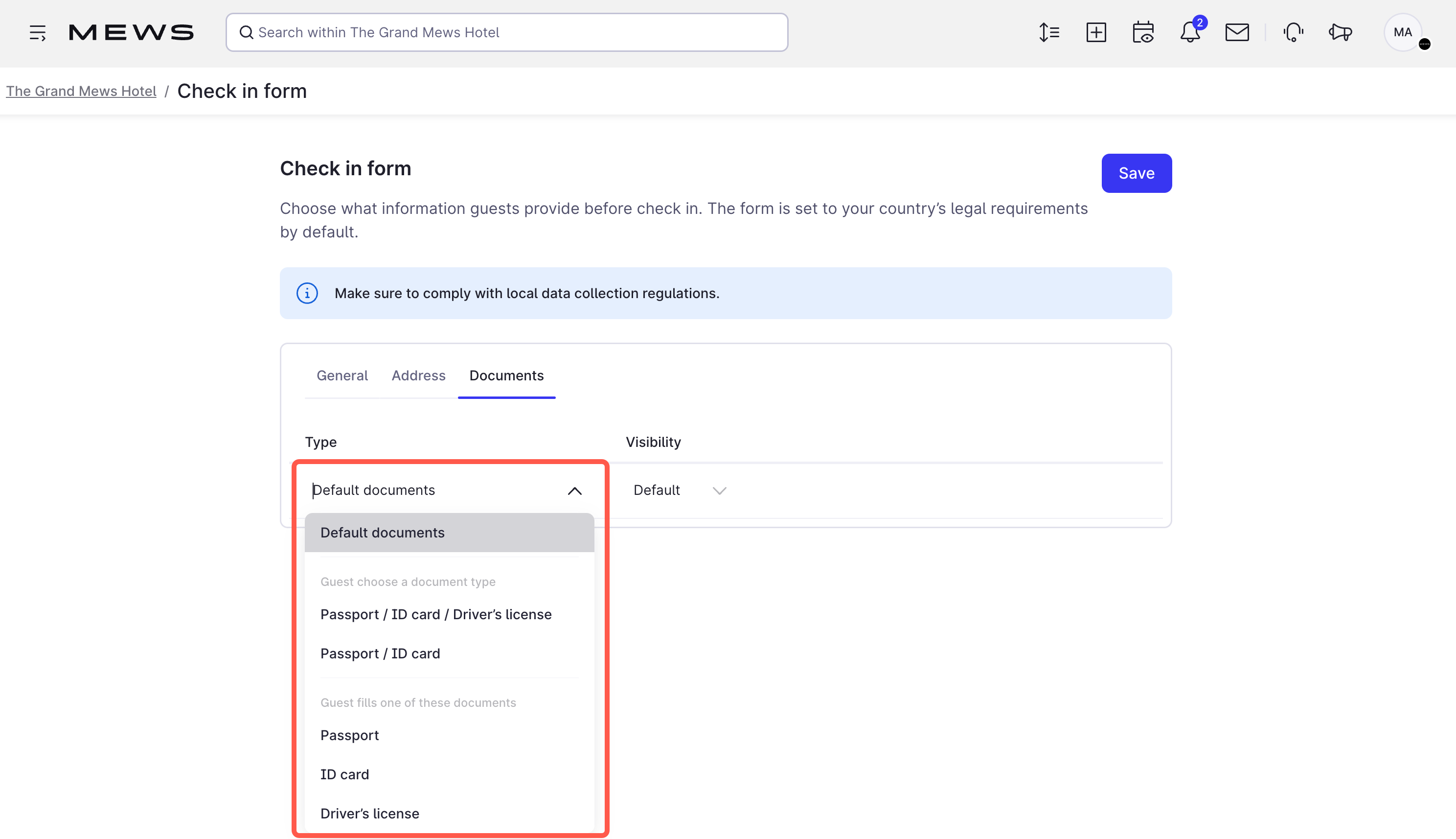Viewport: 1456px width, 839px height.
Task: Contact support using the headset icon
Action: click(x=1293, y=33)
